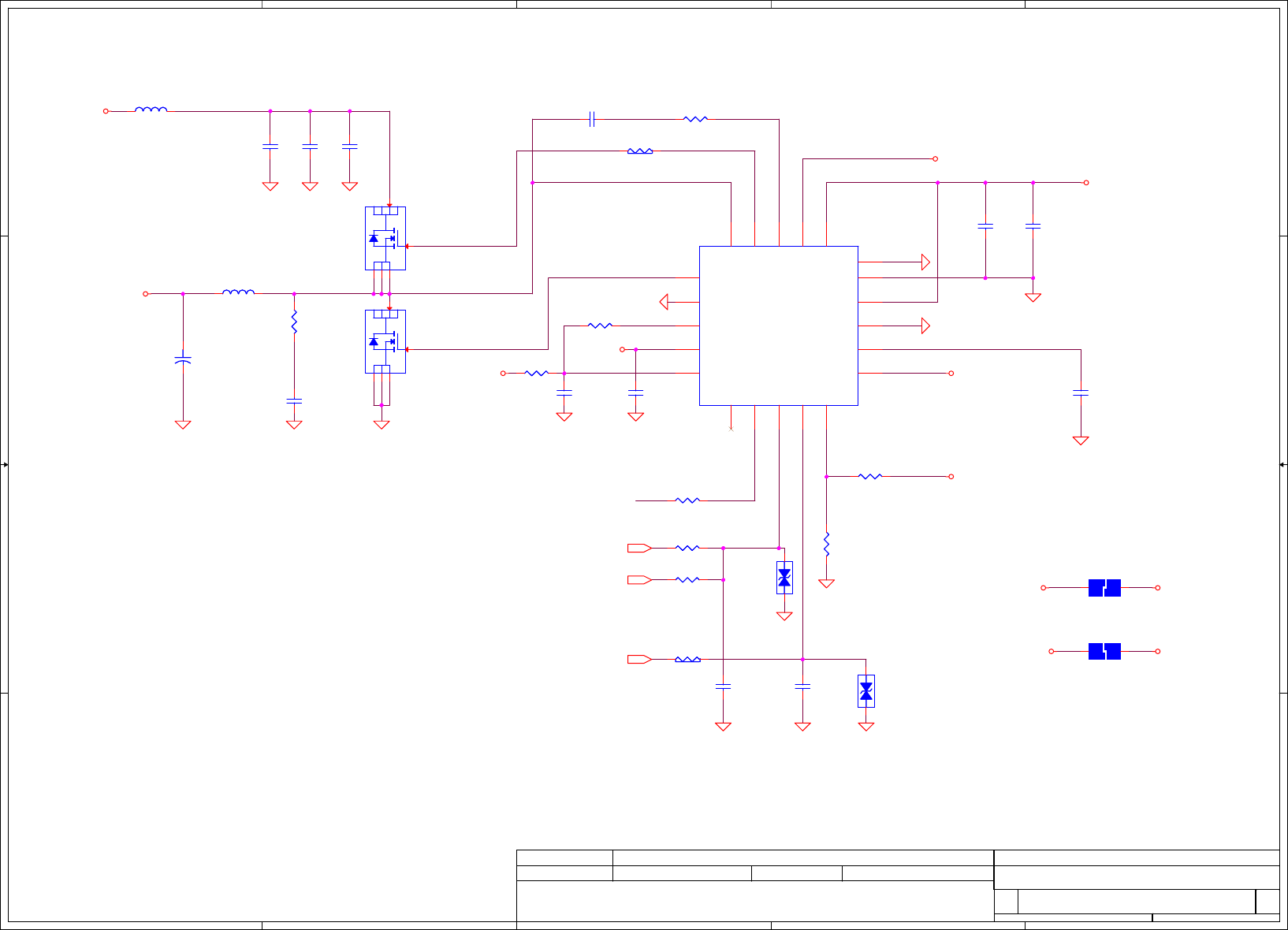Viewport: 1288px width, 930px height.
Task: Click the middle red off-page connector
Action: [639, 579]
